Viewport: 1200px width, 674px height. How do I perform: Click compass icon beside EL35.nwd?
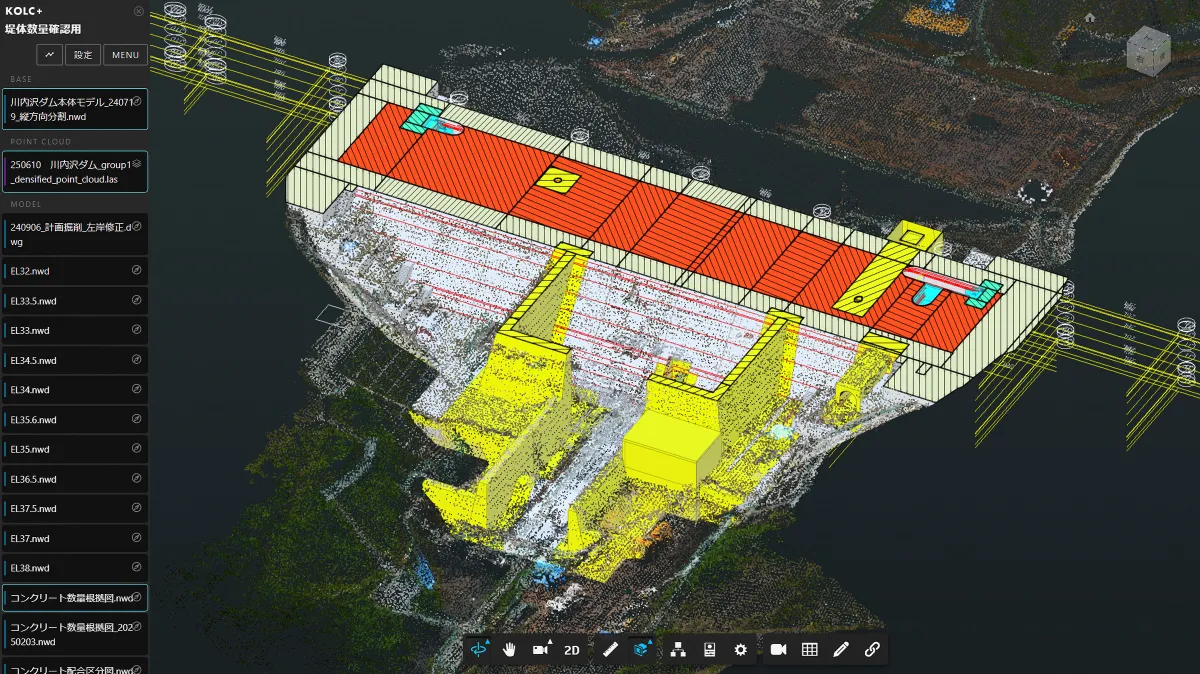[137, 449]
